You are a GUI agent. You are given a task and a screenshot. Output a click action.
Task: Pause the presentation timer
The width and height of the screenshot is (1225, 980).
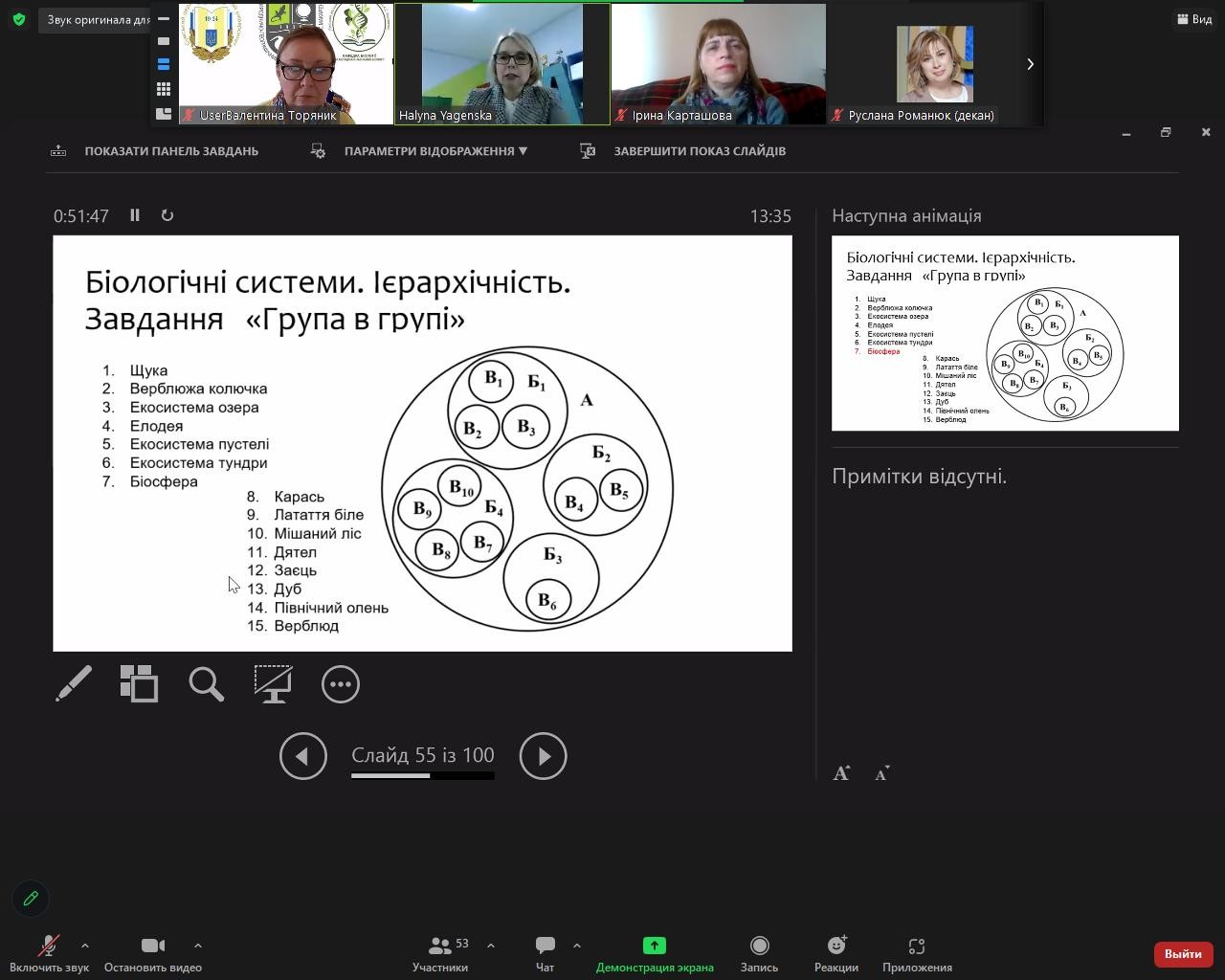135,215
